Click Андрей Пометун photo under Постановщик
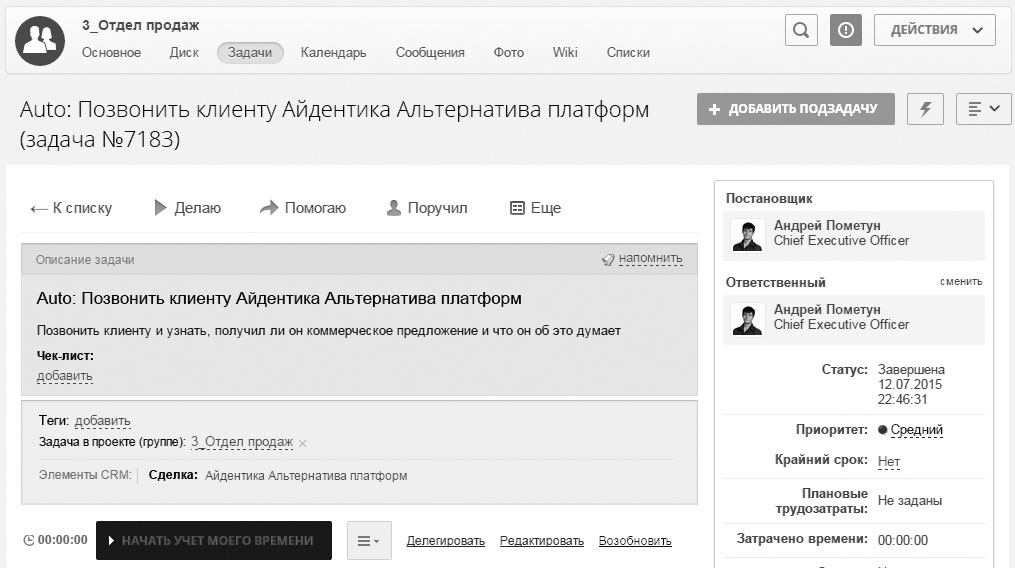 (x=748, y=235)
